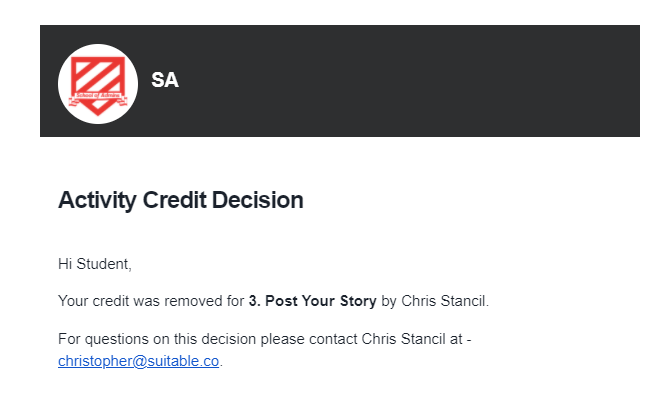Click the word "by" before Chris Stancil

tap(389, 301)
